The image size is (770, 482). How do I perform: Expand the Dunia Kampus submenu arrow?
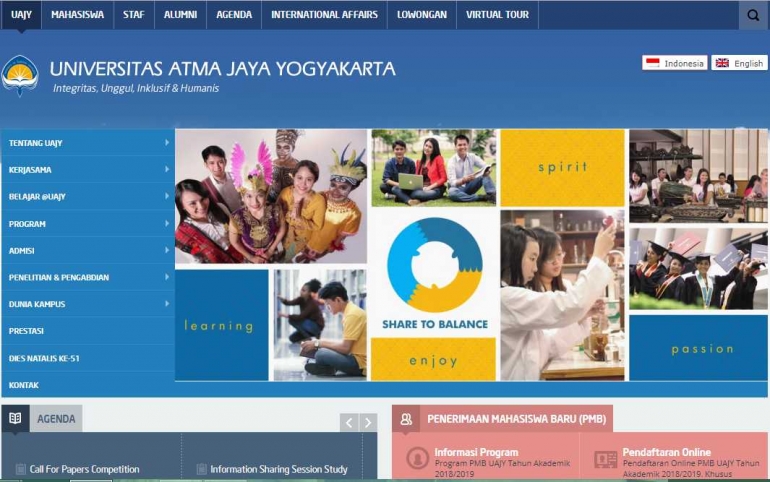pos(167,304)
